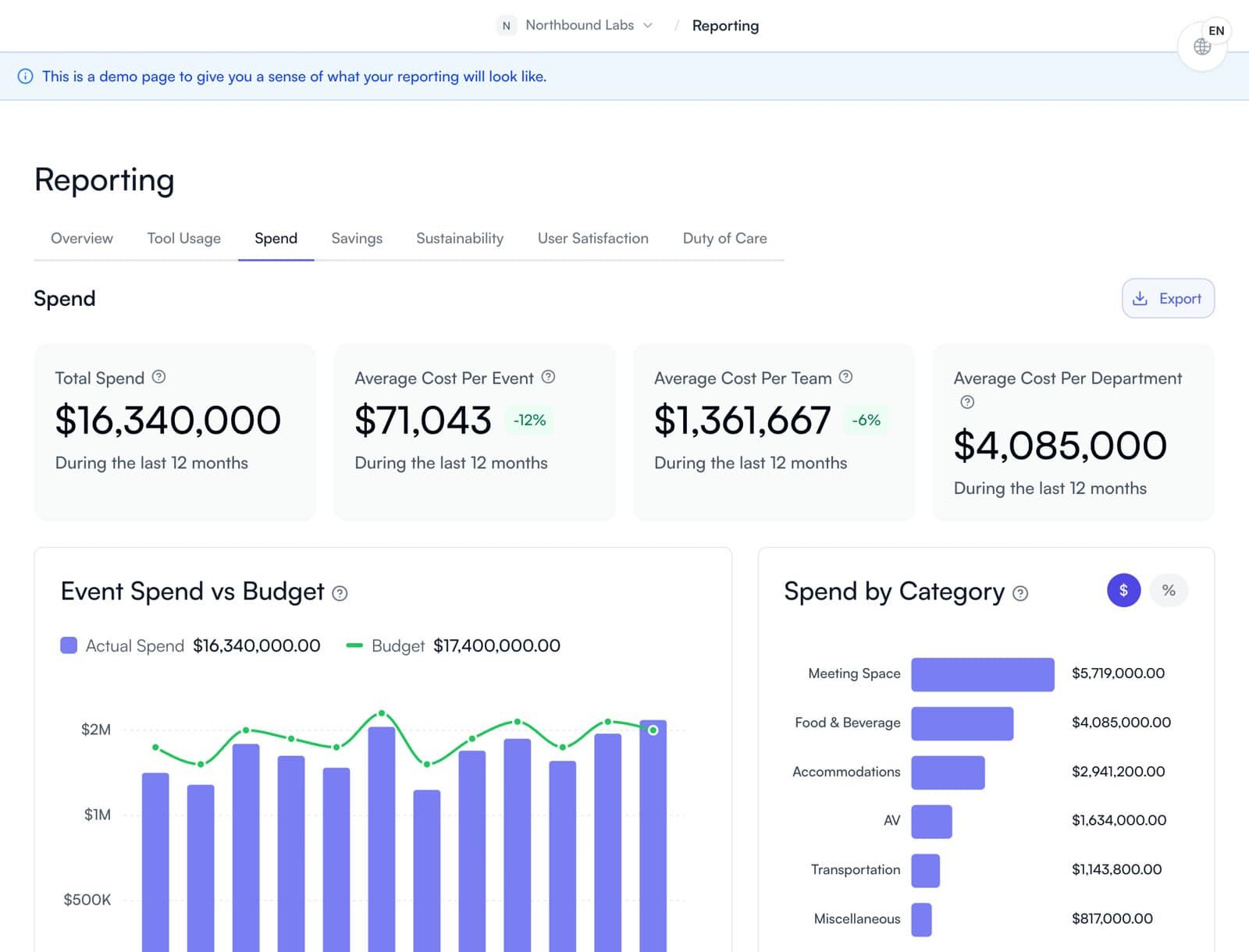The image size is (1249, 952).
Task: Click the Accommodations category bar
Action: 948,773
